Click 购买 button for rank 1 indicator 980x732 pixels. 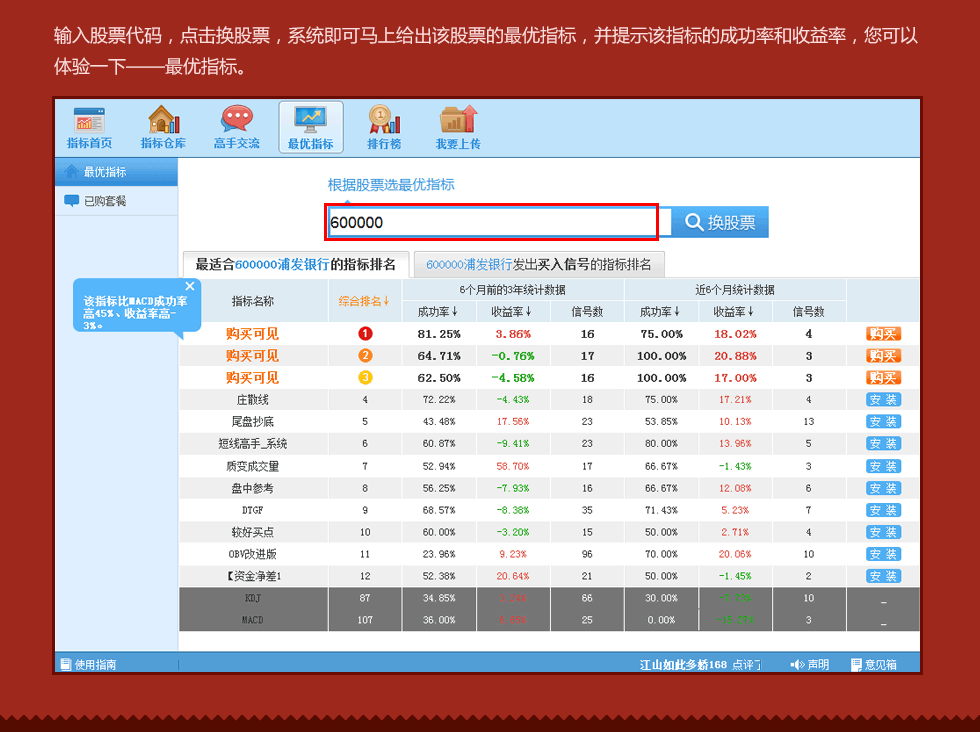point(883,334)
